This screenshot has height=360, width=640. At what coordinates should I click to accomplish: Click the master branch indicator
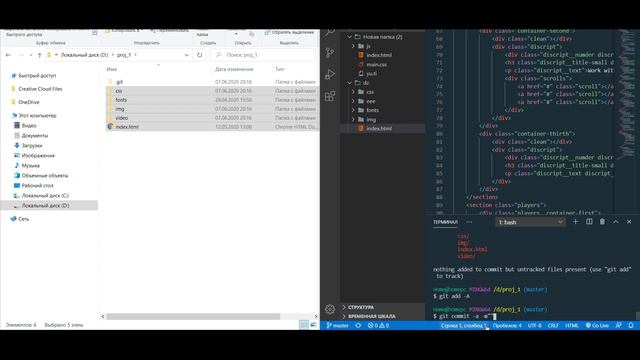(338, 325)
